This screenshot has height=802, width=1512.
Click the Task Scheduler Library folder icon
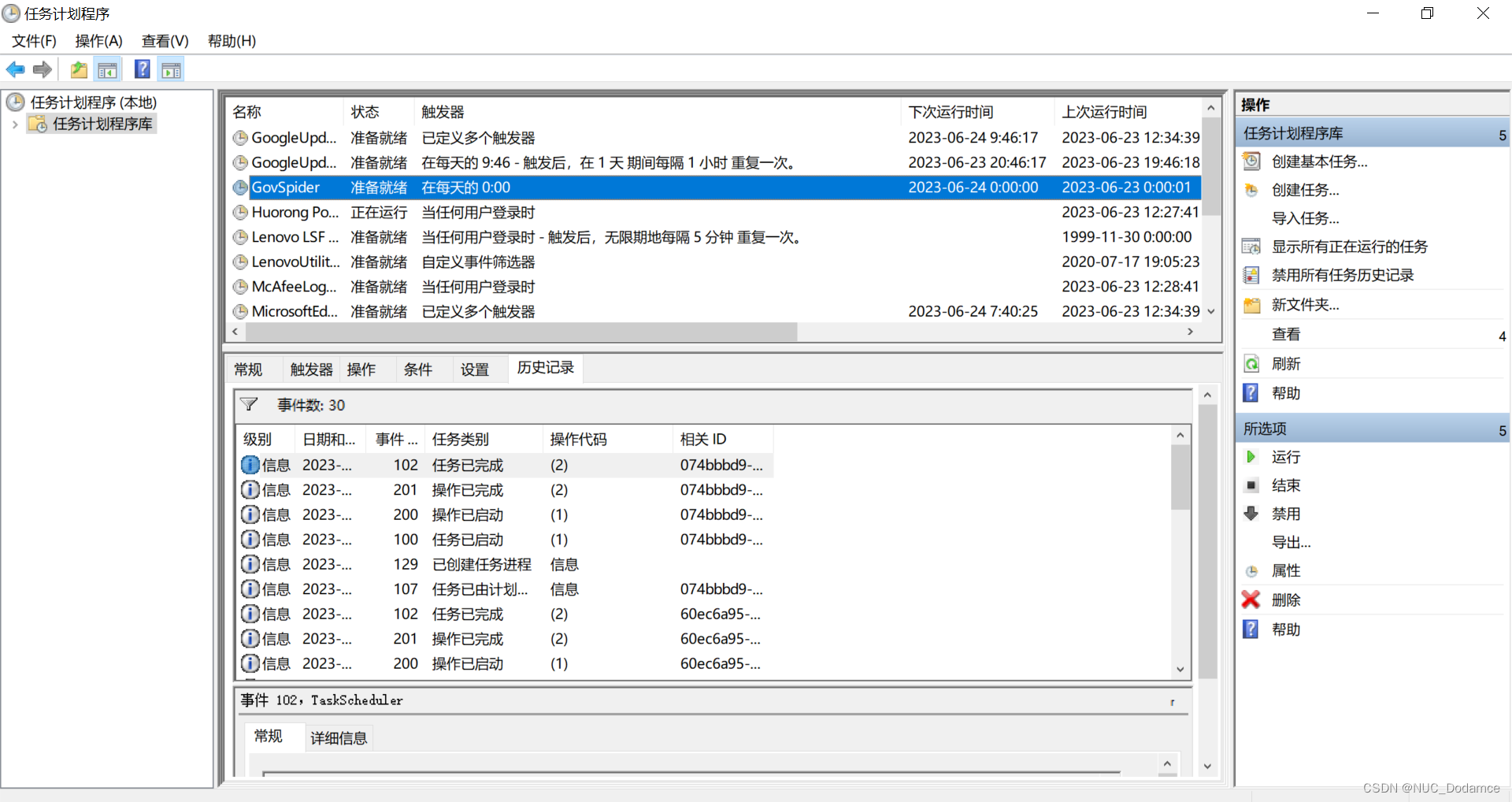37,124
